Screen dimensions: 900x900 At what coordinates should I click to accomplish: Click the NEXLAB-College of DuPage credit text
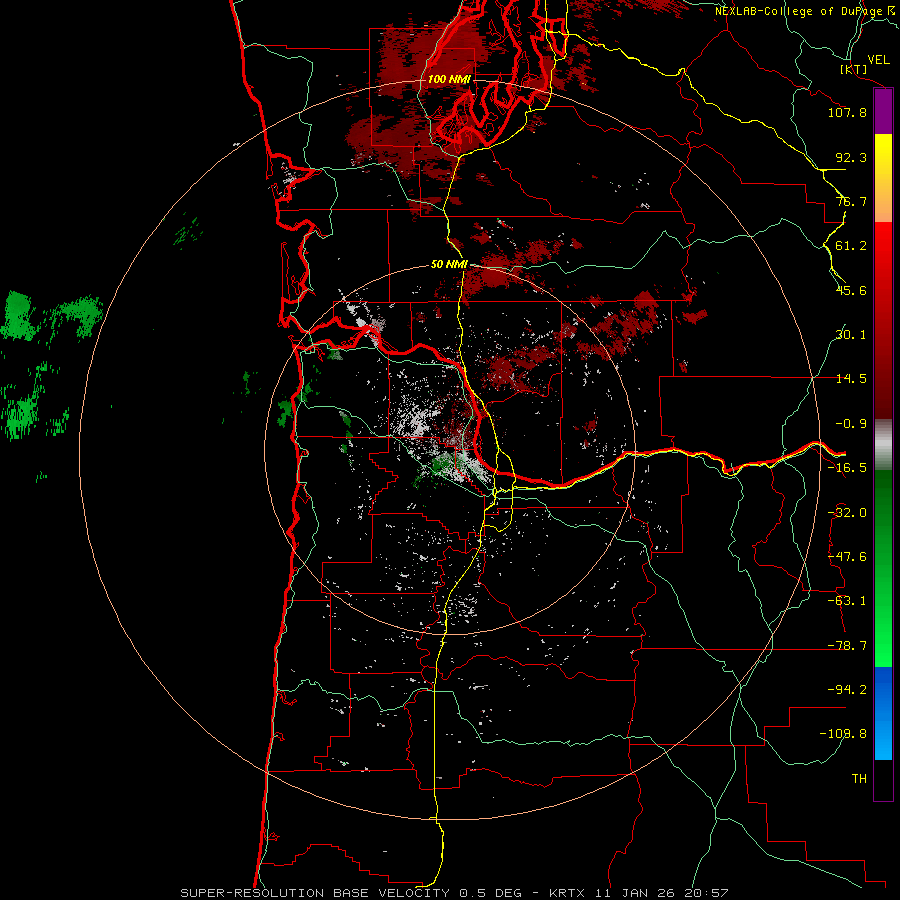click(804, 11)
